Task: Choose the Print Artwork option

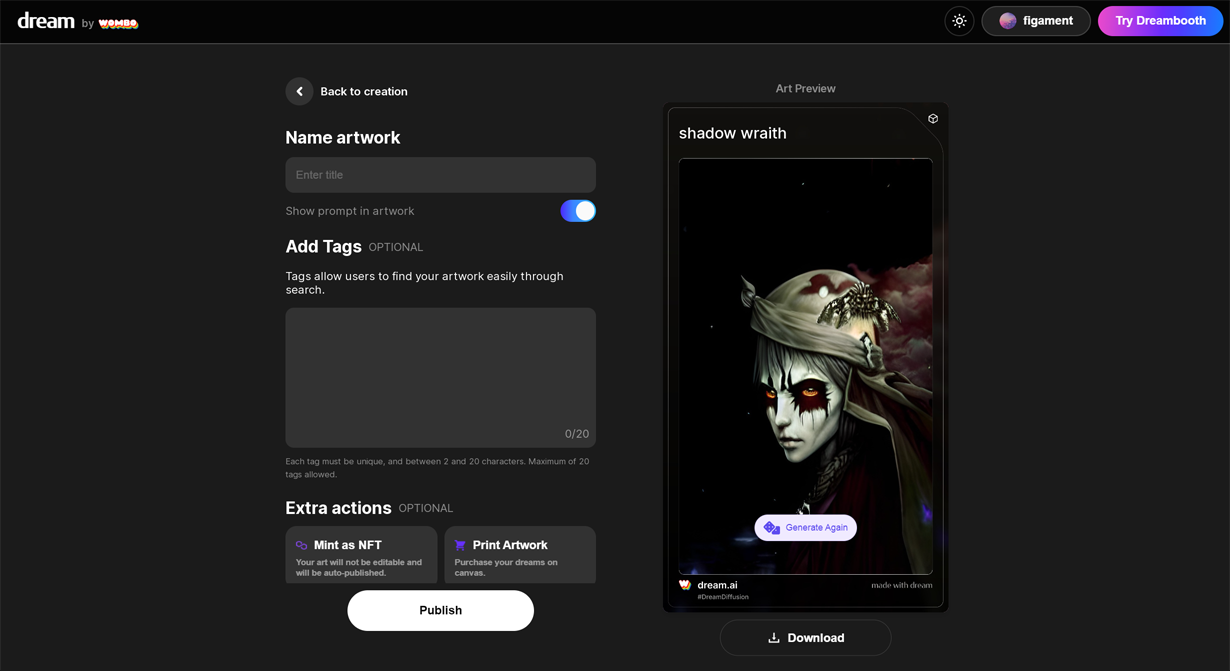Action: [x=520, y=555]
